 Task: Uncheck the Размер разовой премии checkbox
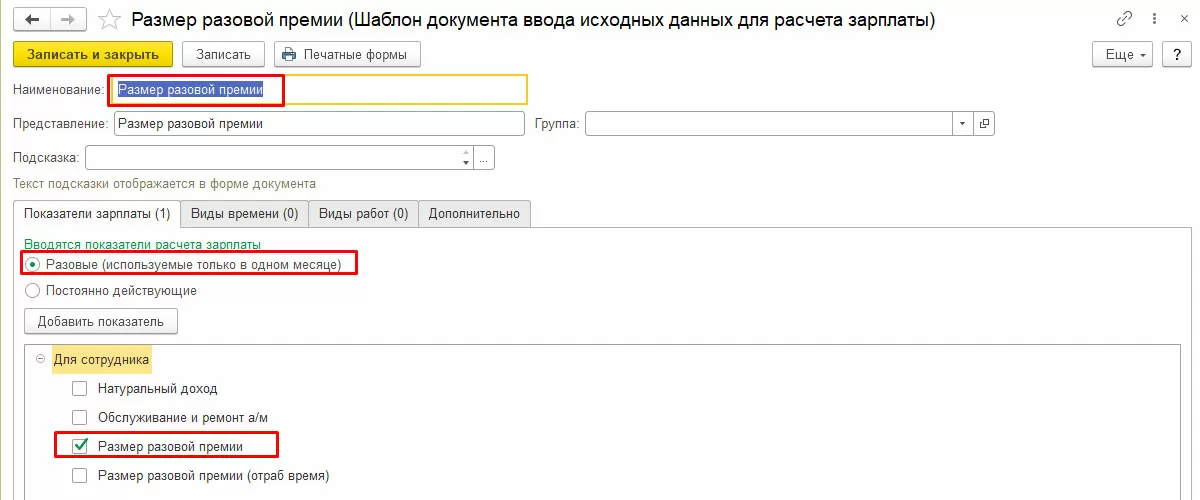pyautogui.click(x=80, y=446)
